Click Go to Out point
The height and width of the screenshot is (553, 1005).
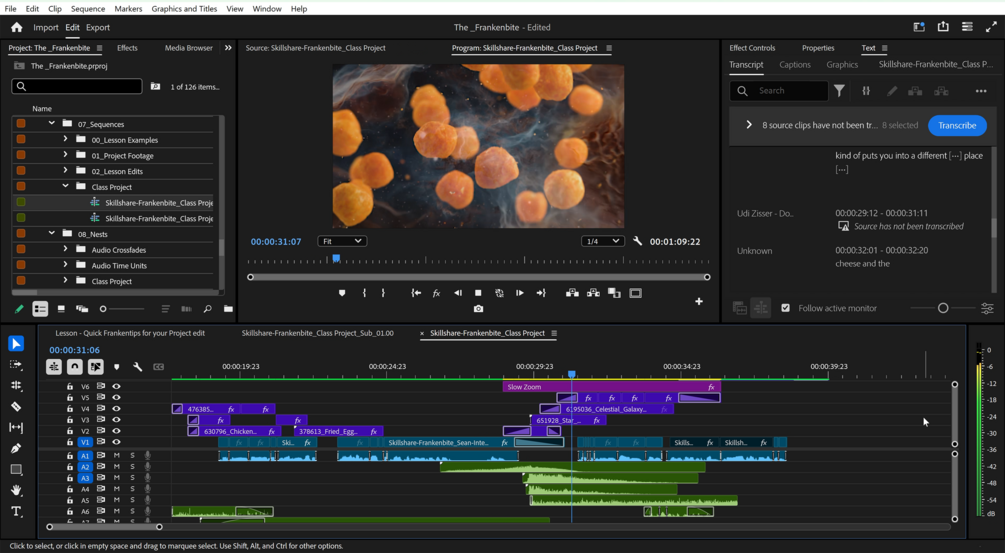click(x=541, y=293)
